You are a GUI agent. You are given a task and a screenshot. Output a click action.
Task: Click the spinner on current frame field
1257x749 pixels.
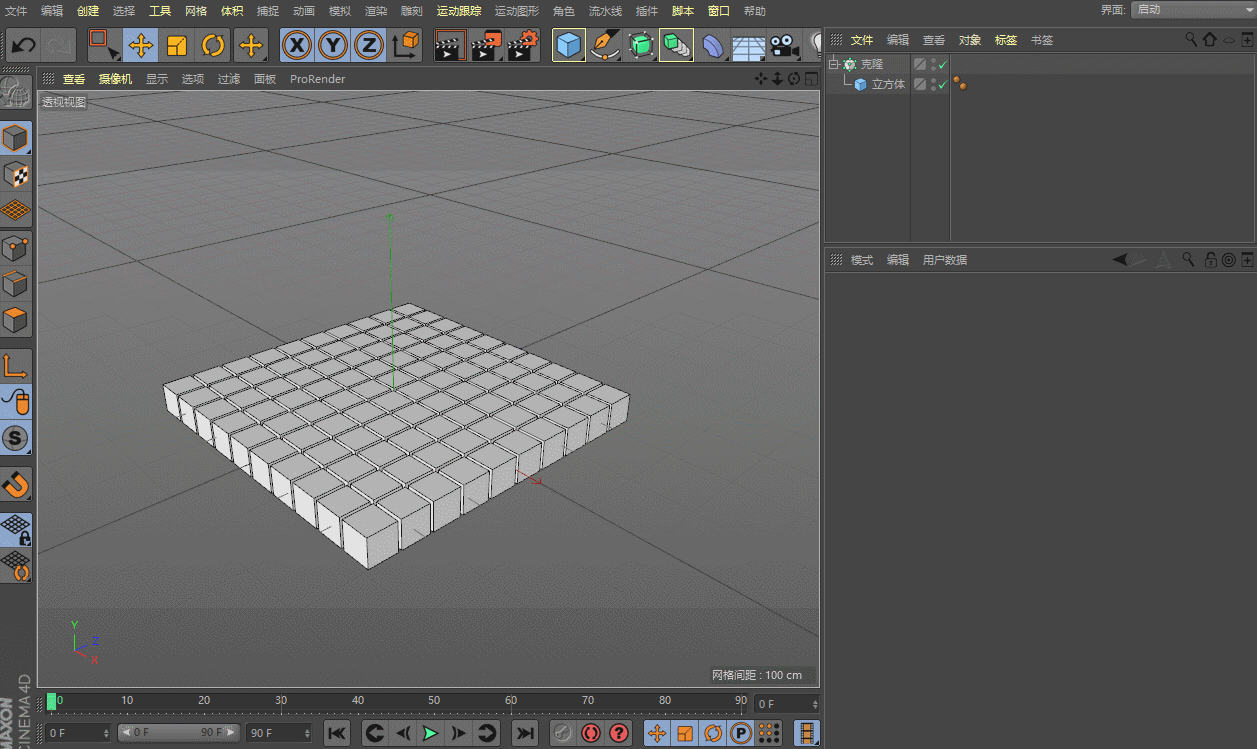[815, 704]
